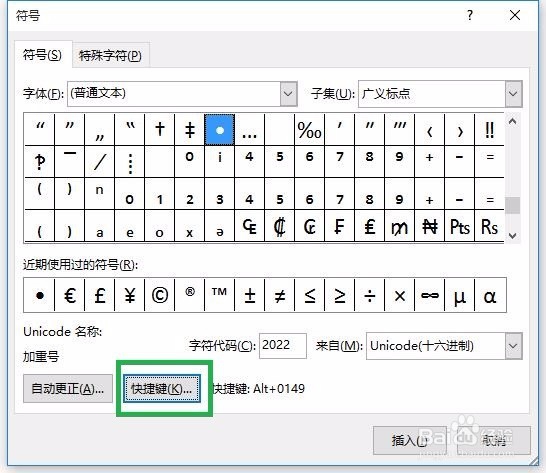Screen dimensions: 546x473
Task: Select the registered ® recent symbol
Action: tap(190, 295)
